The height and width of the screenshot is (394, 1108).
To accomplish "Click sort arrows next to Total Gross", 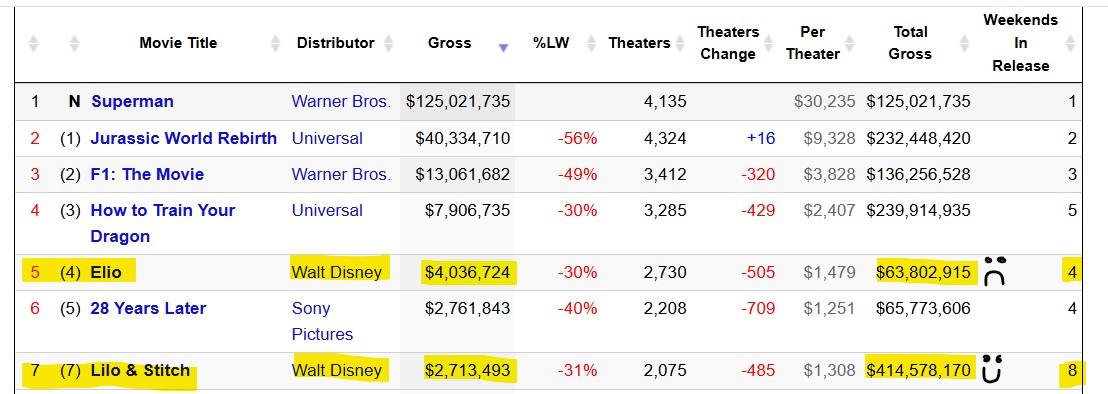I will pyautogui.click(x=965, y=44).
